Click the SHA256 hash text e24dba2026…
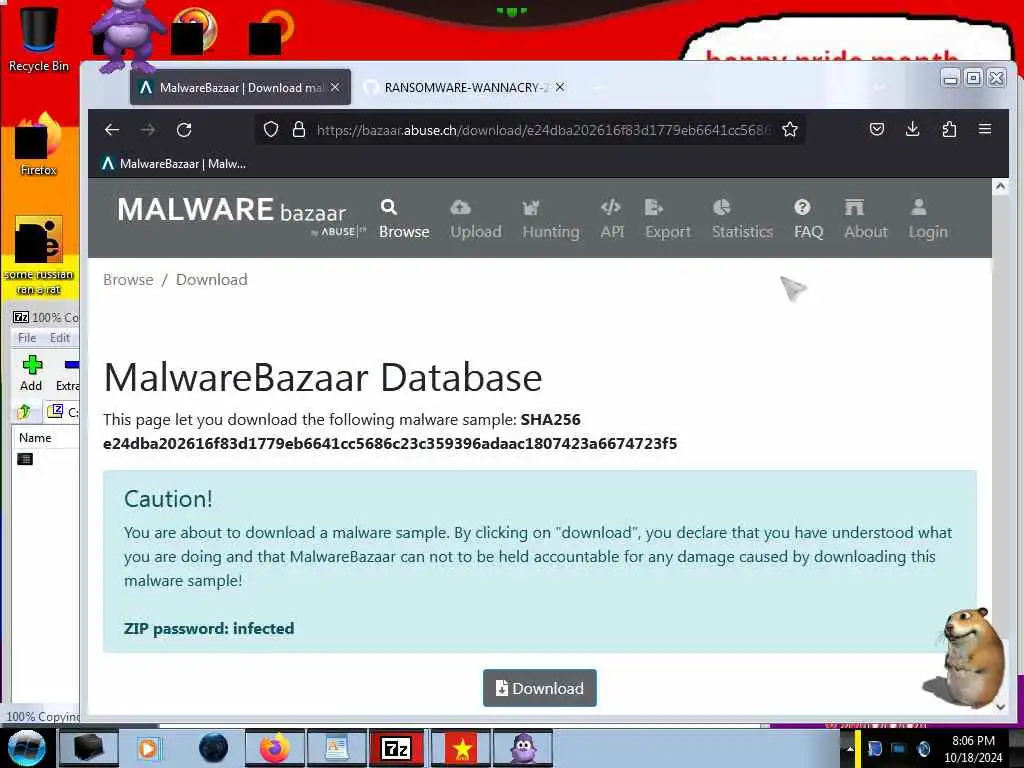The width and height of the screenshot is (1024, 768). pyautogui.click(x=390, y=443)
